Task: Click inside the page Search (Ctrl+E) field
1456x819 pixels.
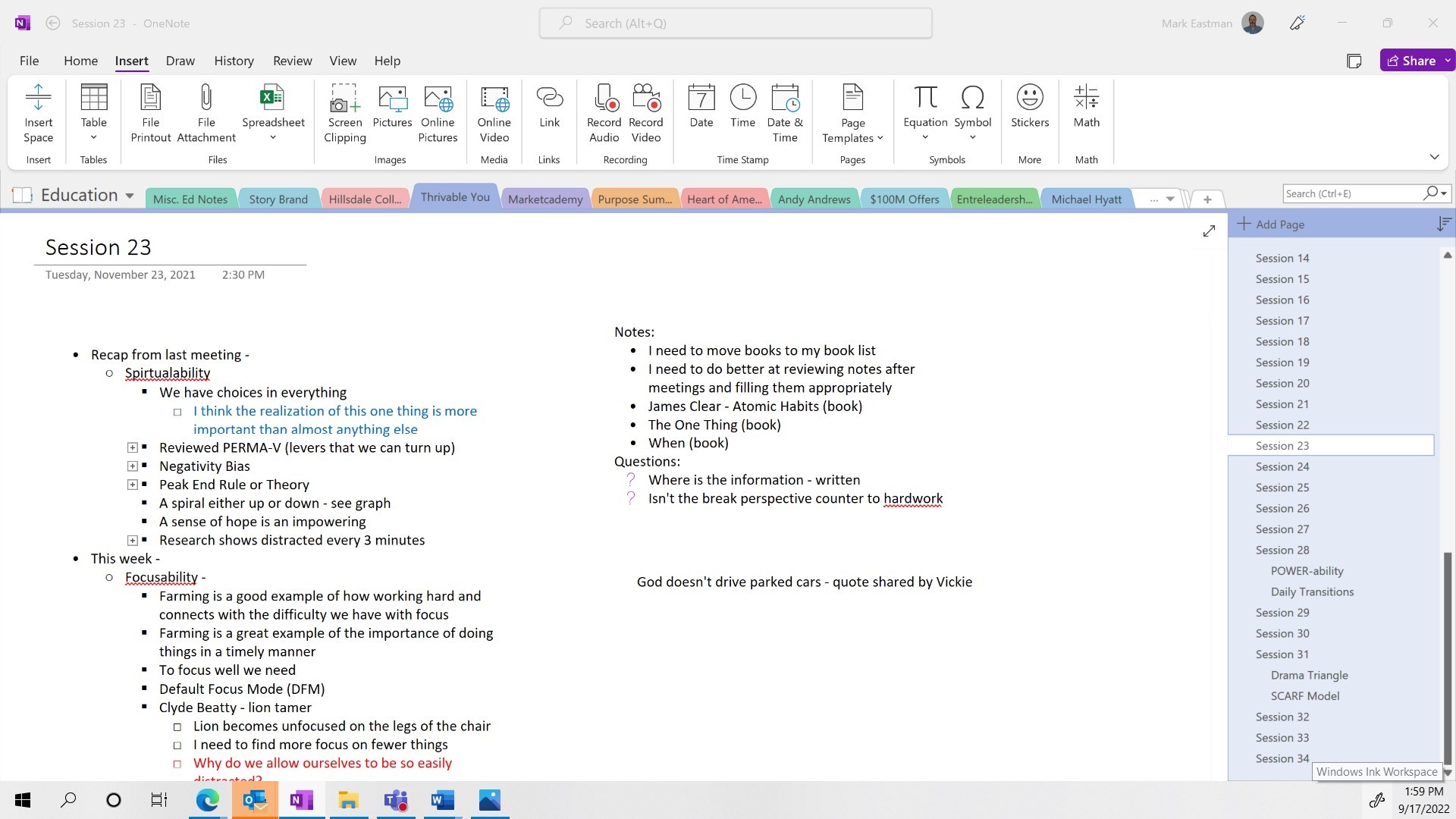Action: [x=1357, y=193]
